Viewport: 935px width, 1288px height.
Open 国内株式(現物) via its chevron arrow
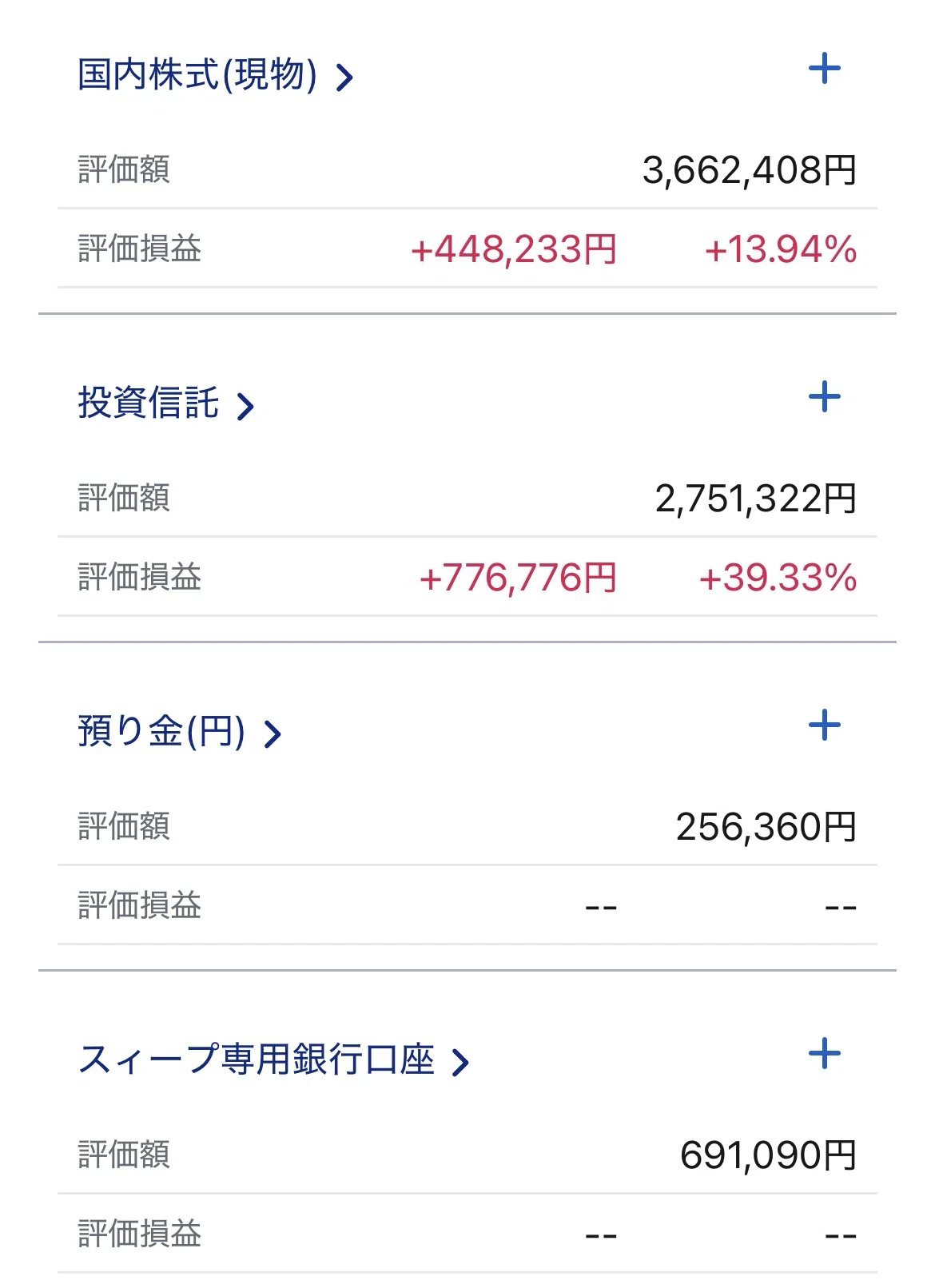point(344,78)
